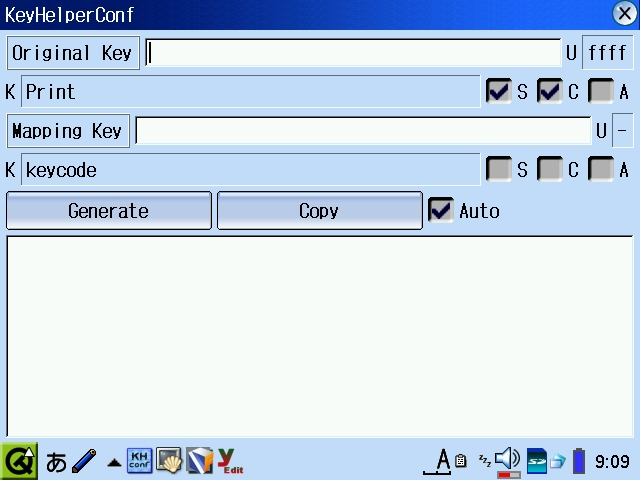The height and width of the screenshot is (480, 640).
Task: Select the pen handwriting input icon
Action: tap(84, 462)
